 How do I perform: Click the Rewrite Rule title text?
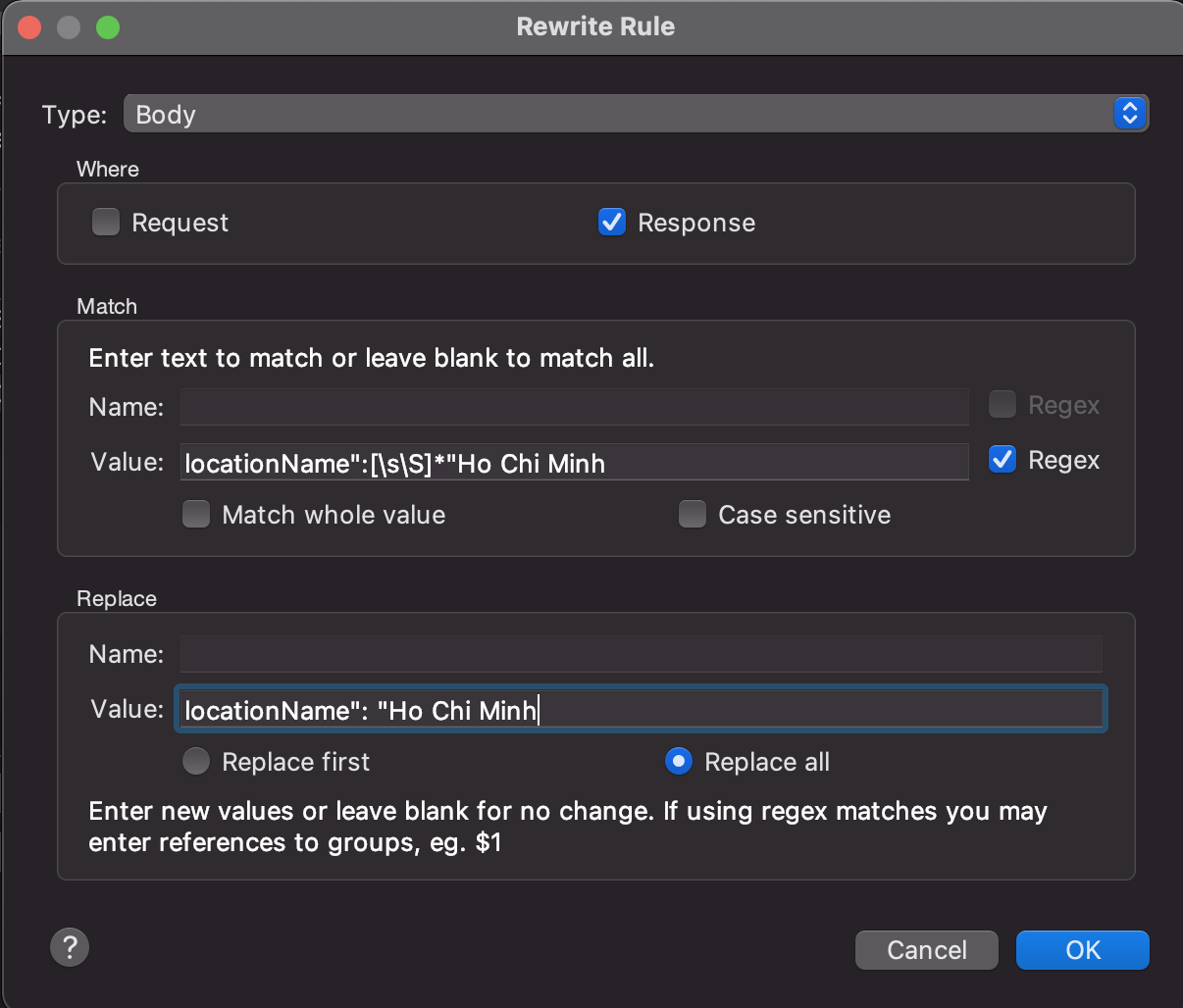tap(595, 26)
